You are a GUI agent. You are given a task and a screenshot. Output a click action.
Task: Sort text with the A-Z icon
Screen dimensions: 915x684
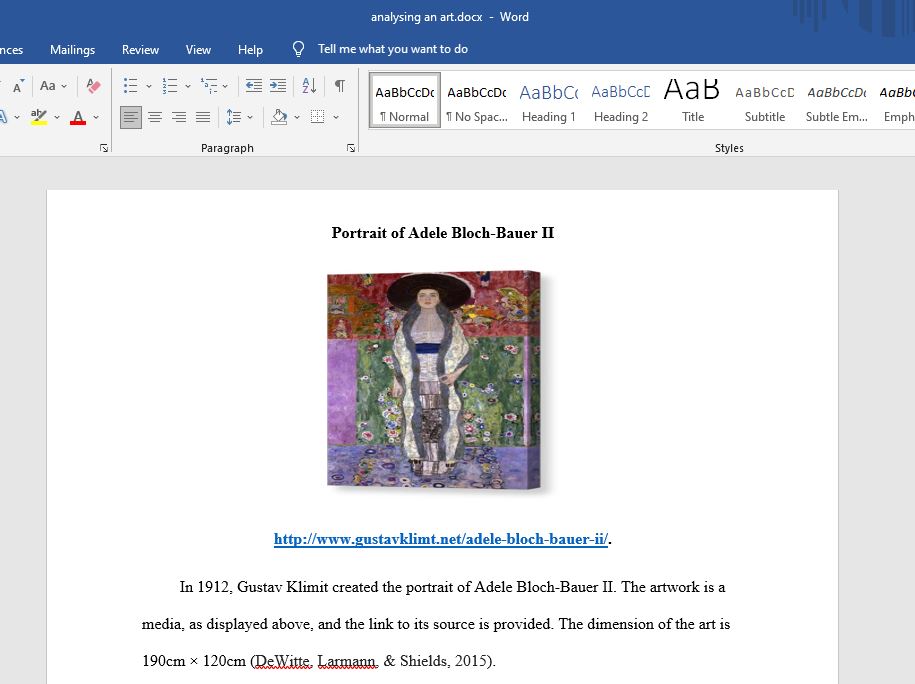pos(309,86)
